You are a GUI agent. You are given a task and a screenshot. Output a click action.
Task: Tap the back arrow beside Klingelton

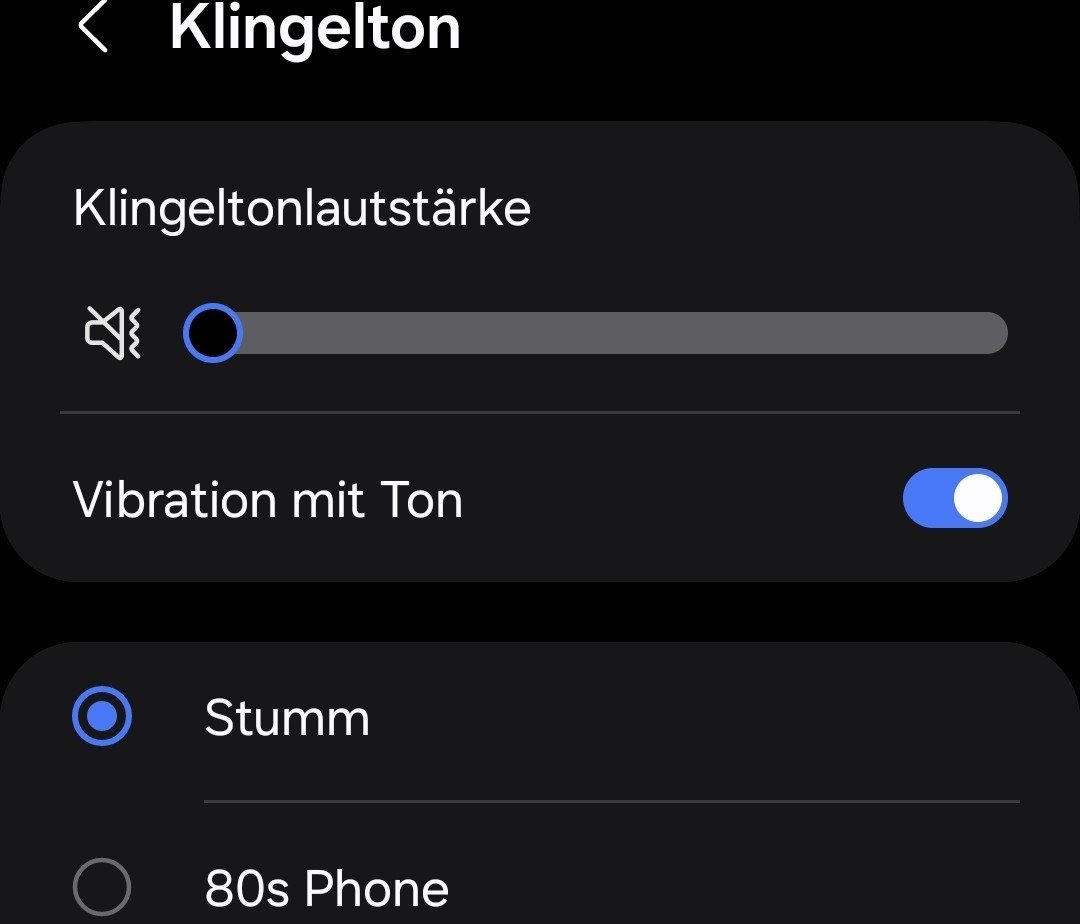point(93,28)
